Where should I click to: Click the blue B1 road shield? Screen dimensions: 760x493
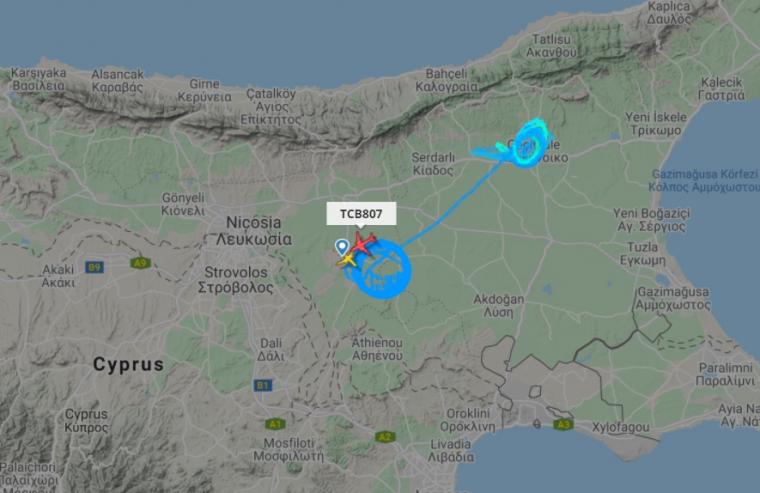[262, 385]
